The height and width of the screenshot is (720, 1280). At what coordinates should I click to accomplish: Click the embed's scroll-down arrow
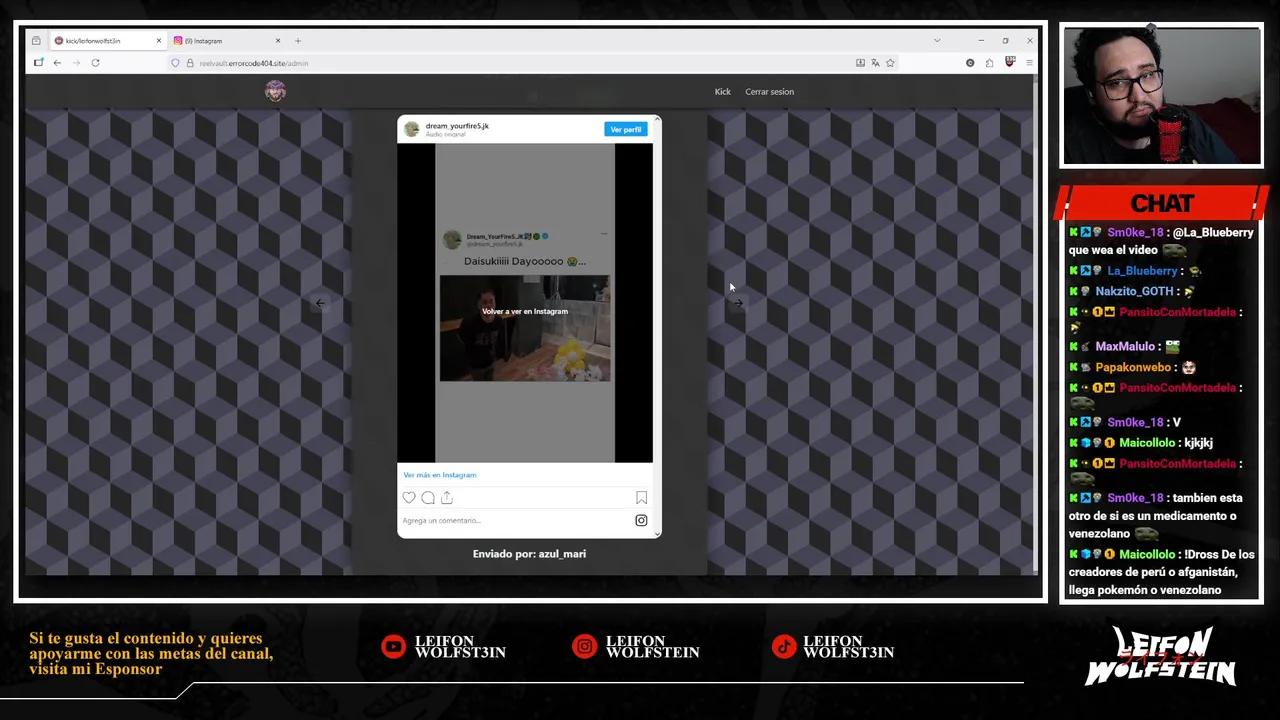click(x=657, y=534)
